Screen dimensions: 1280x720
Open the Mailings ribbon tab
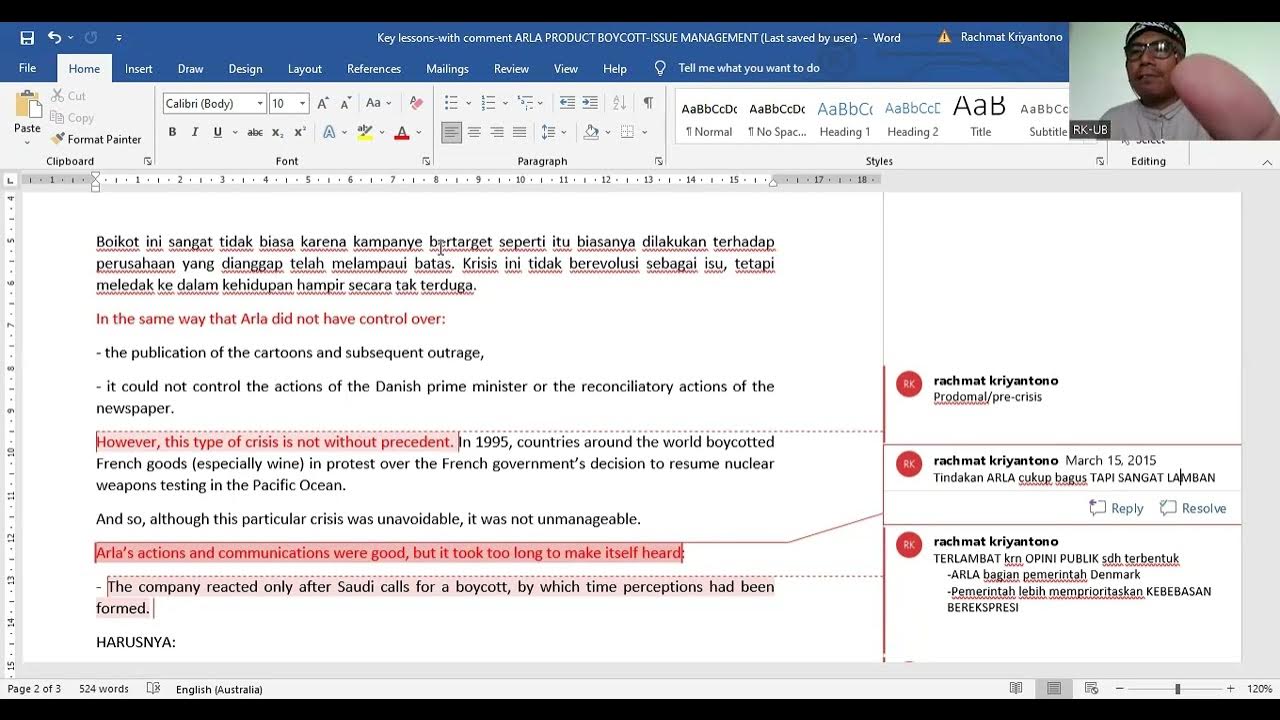447,68
